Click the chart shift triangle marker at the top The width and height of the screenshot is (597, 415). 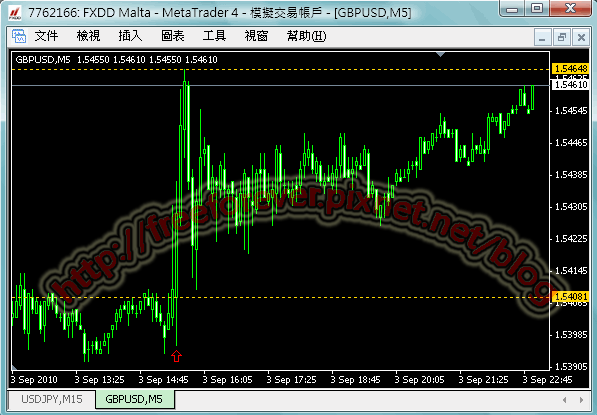(x=441, y=54)
